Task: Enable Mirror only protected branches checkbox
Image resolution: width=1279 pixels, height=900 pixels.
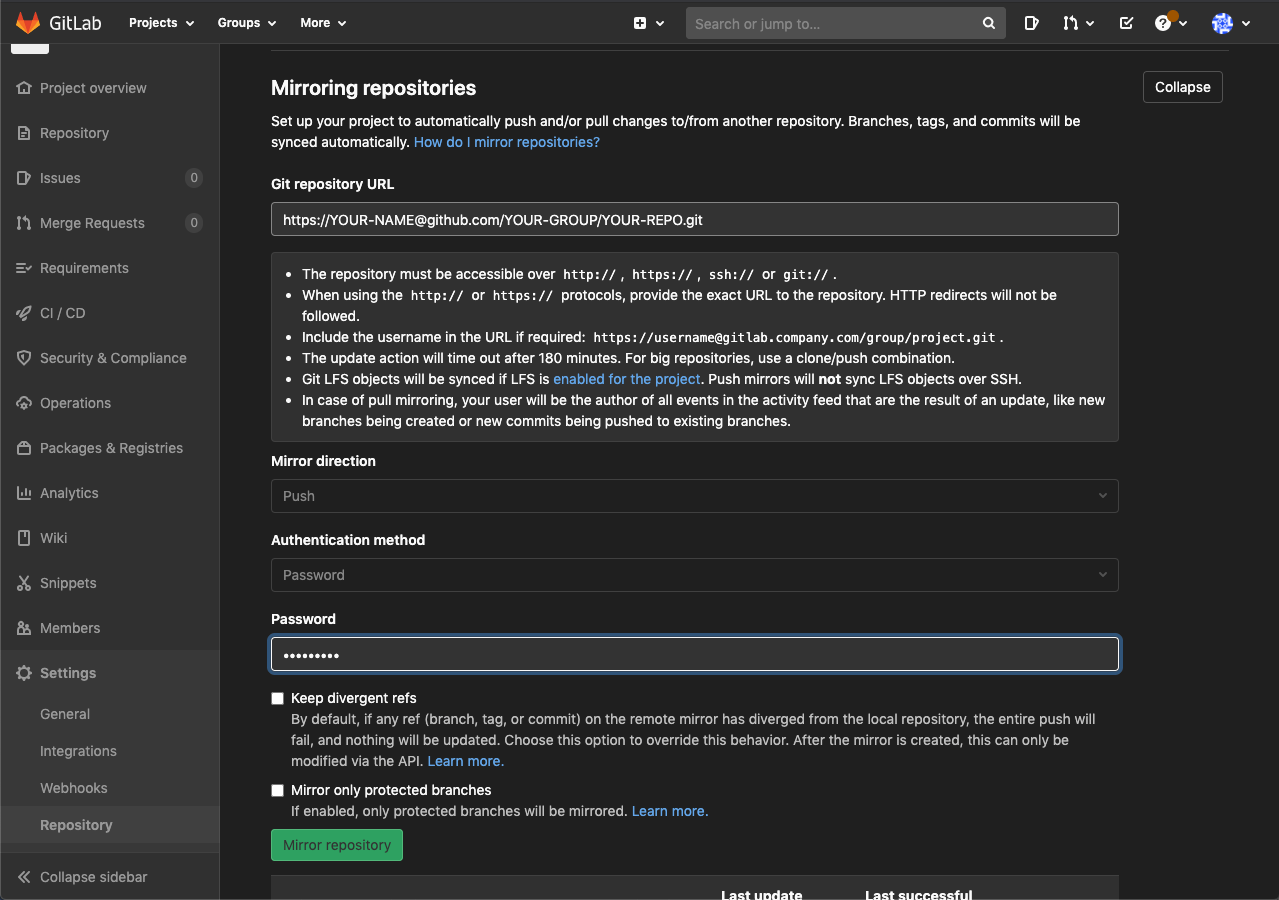Action: (x=278, y=790)
